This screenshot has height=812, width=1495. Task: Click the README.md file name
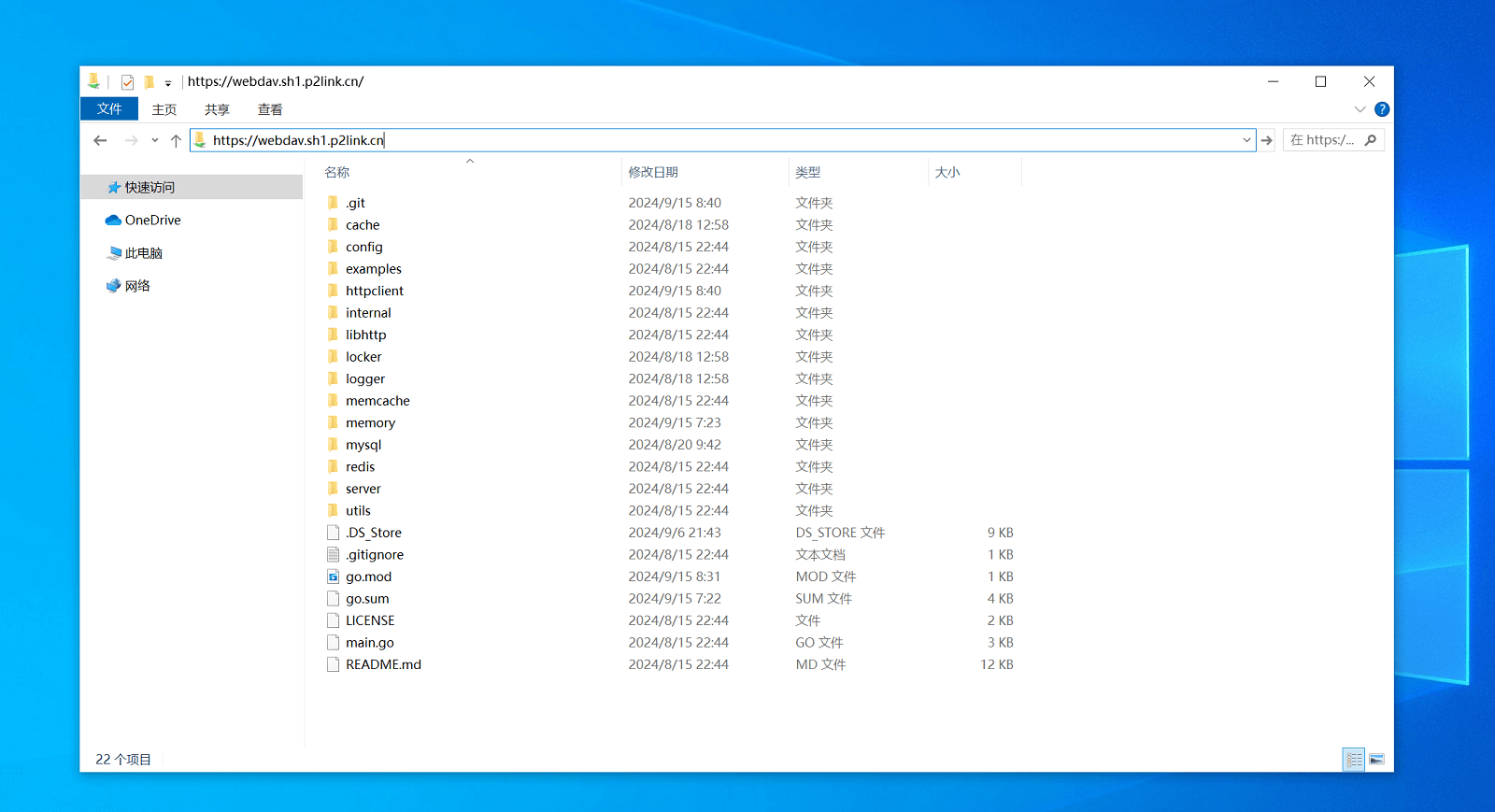pos(383,664)
